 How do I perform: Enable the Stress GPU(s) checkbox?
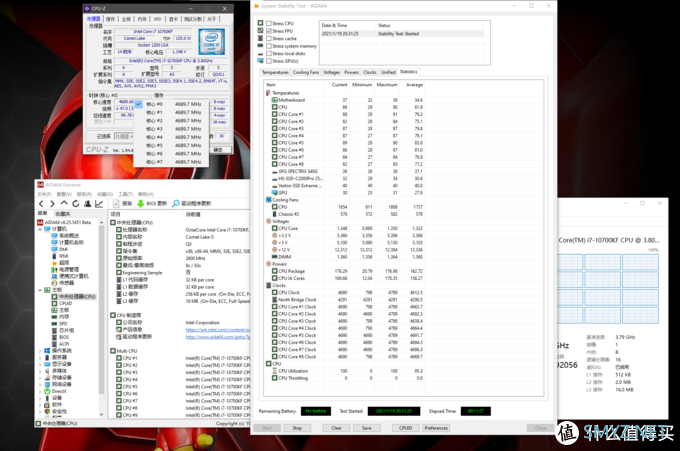click(269, 61)
